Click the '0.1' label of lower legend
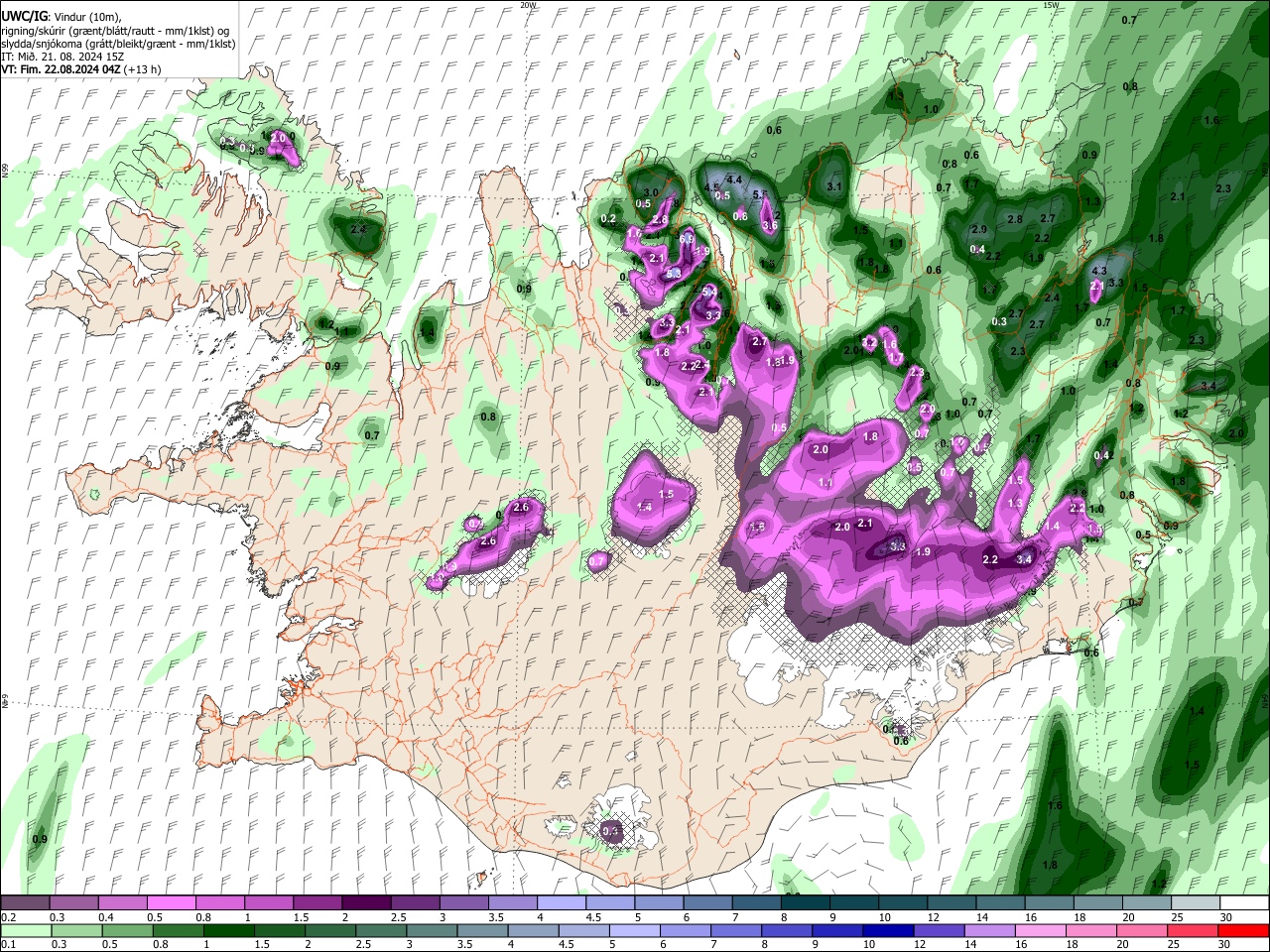Screen dimensions: 1270x952 [x=8, y=945]
